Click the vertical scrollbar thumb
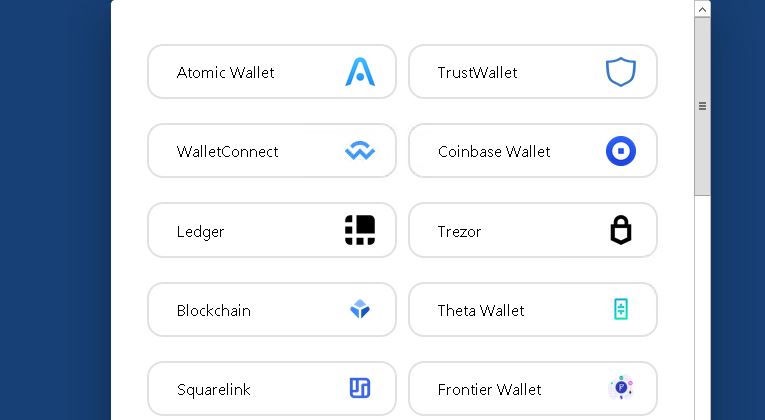 coord(702,106)
